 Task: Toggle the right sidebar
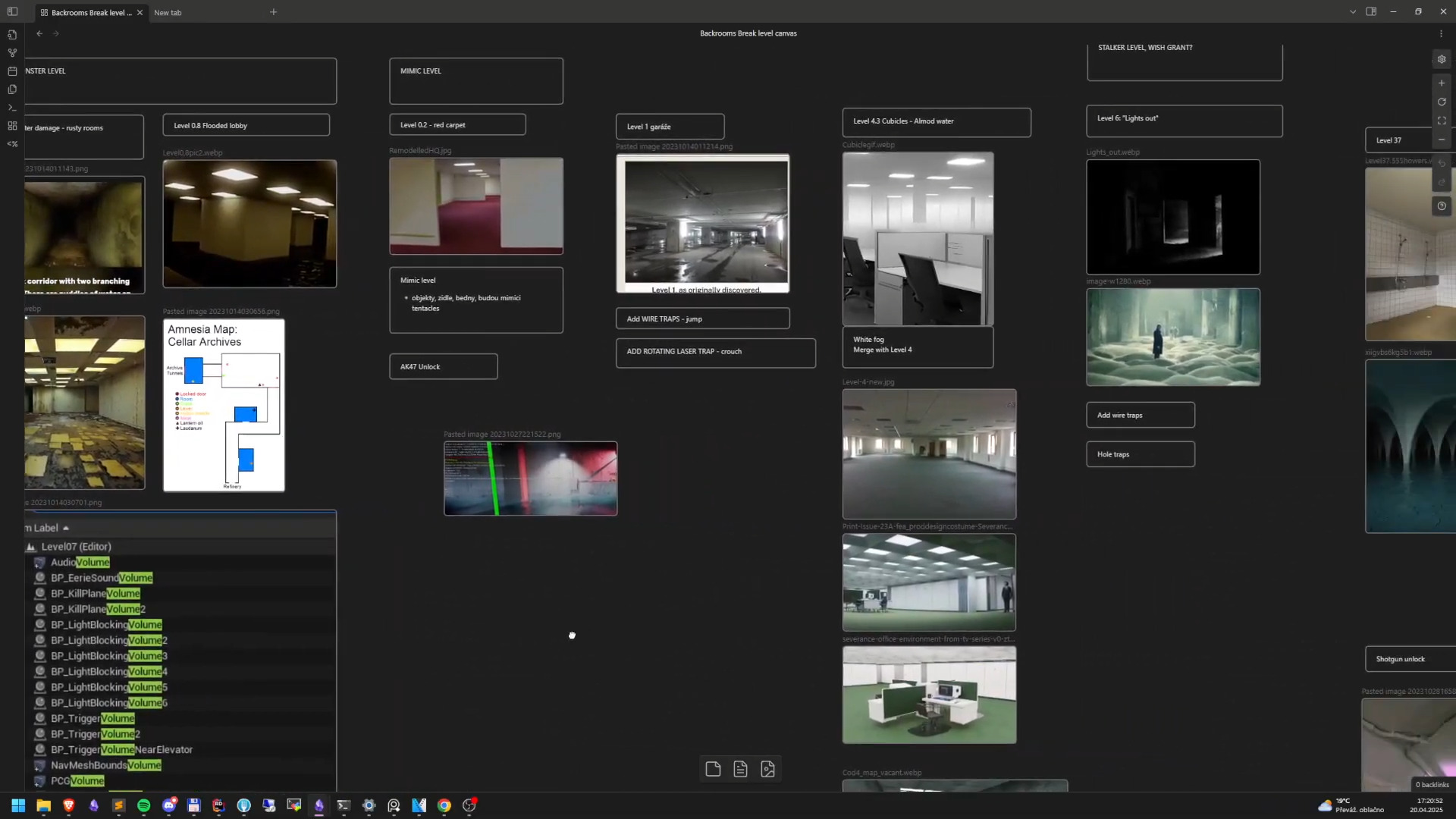[x=1371, y=12]
